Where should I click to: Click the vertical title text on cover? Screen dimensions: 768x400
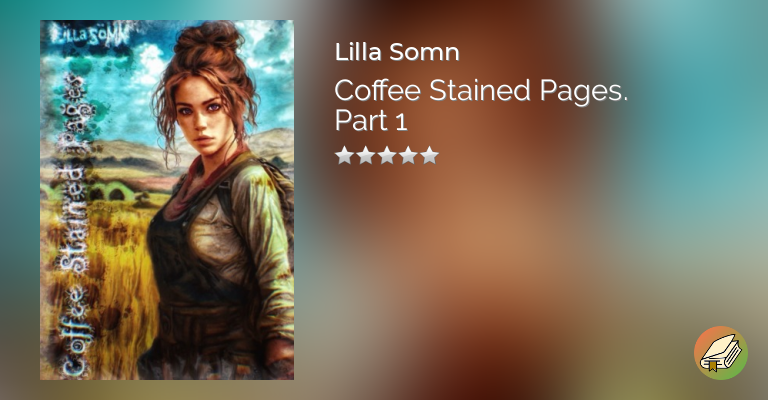pyautogui.click(x=73, y=225)
